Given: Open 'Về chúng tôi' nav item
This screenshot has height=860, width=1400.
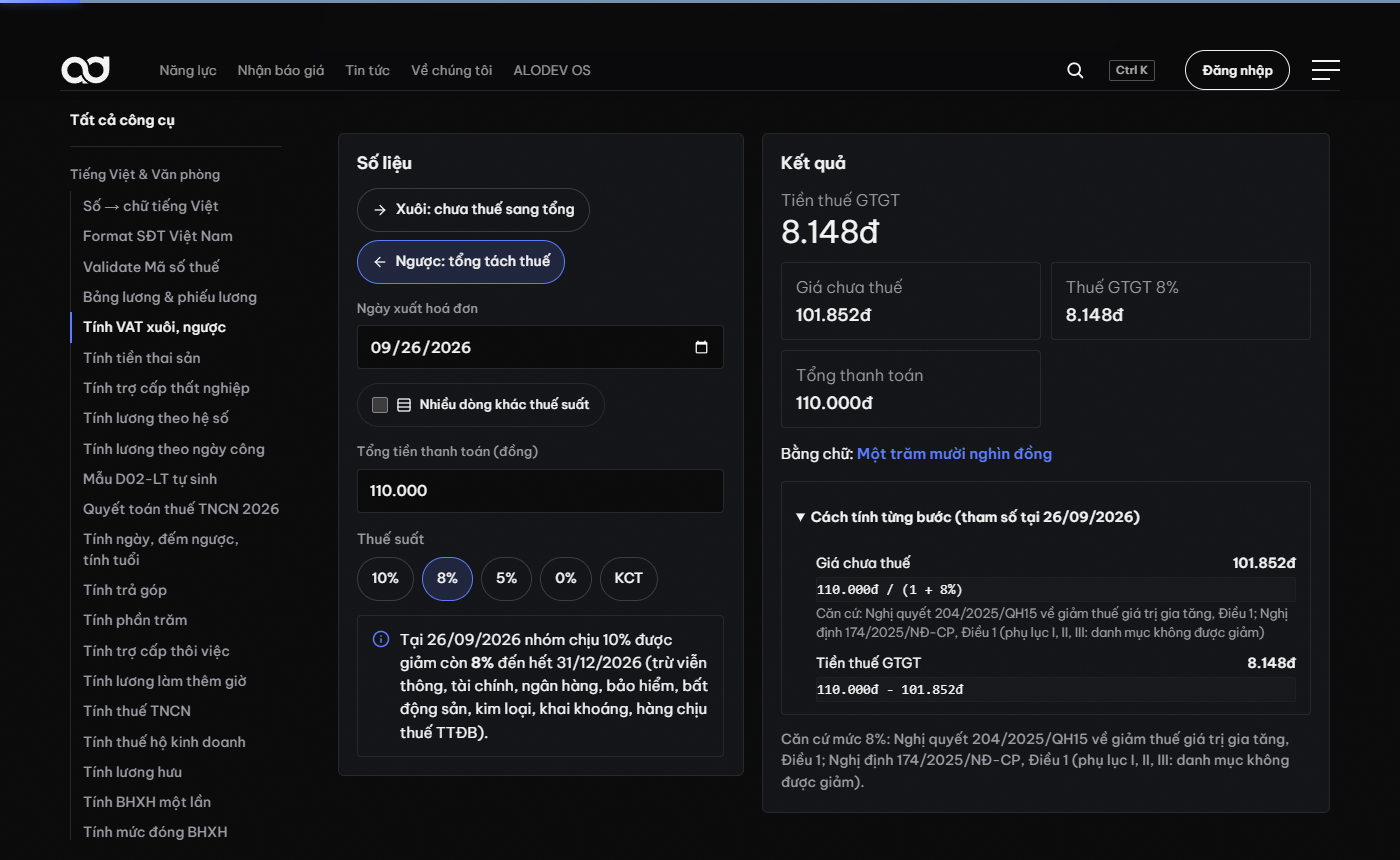Looking at the screenshot, I should pyautogui.click(x=451, y=70).
